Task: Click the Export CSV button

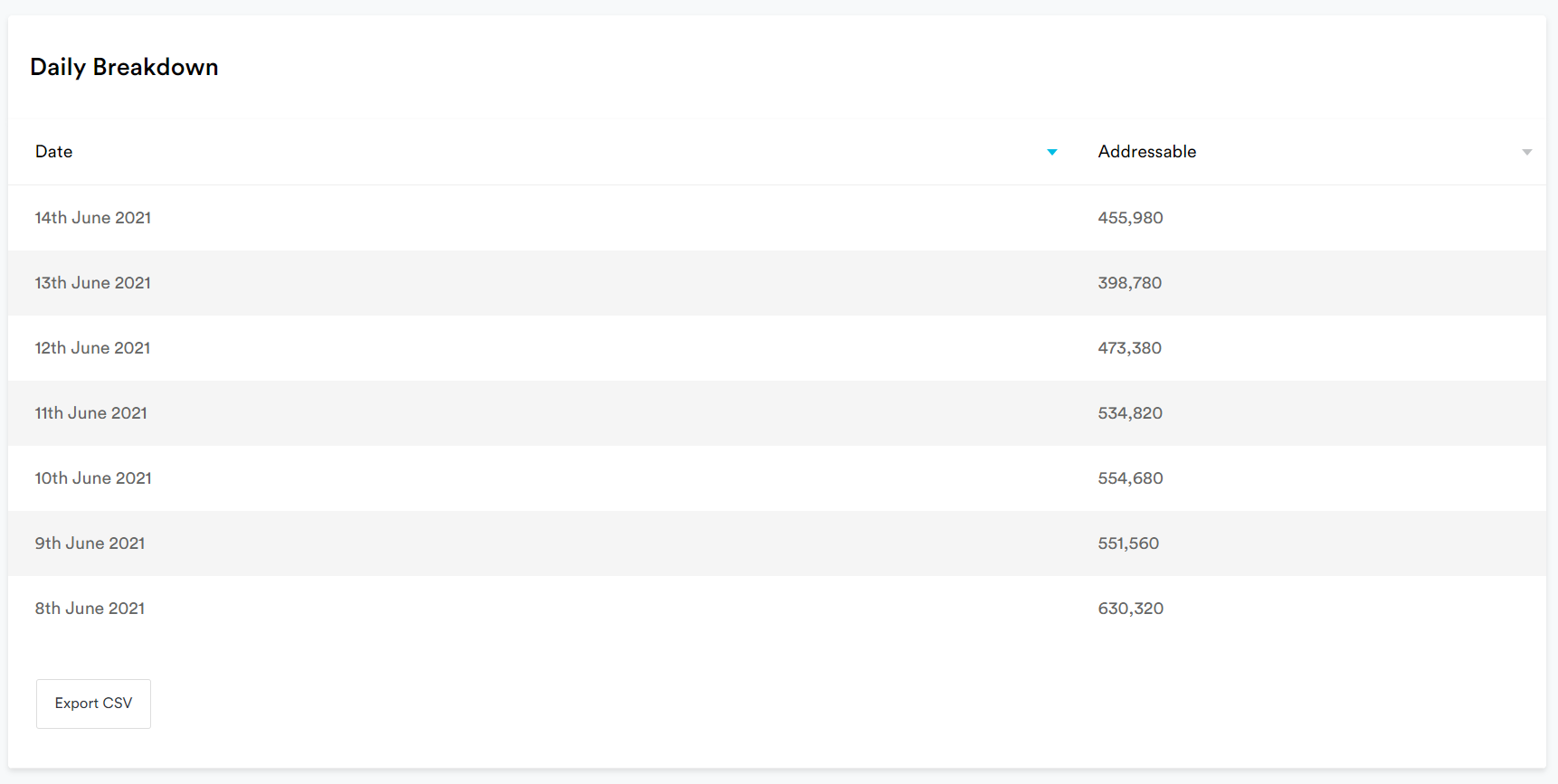Action: (93, 704)
